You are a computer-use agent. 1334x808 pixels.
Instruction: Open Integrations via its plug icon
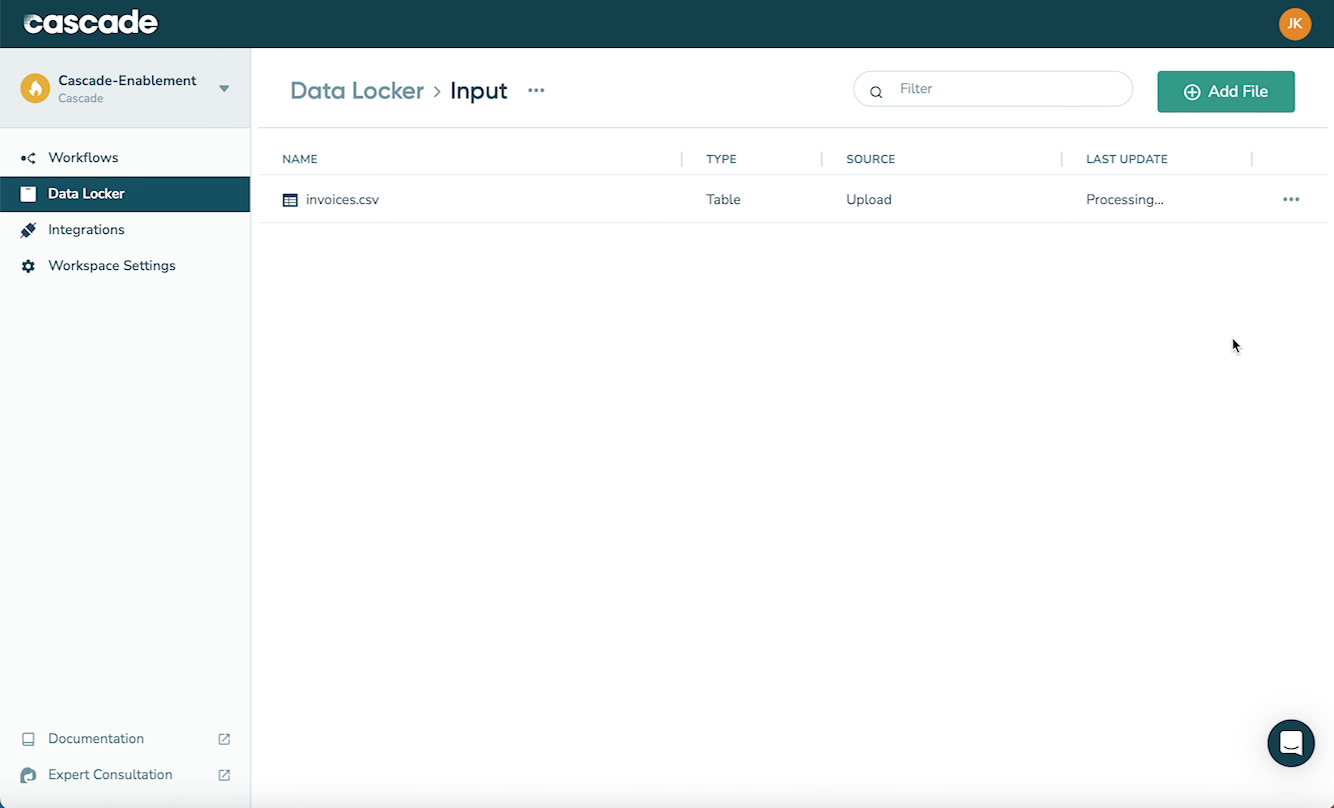point(28,229)
